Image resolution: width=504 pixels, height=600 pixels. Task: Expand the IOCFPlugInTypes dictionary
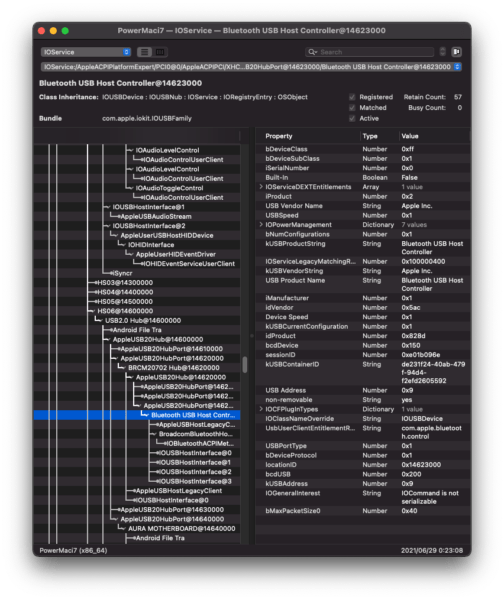[261, 409]
